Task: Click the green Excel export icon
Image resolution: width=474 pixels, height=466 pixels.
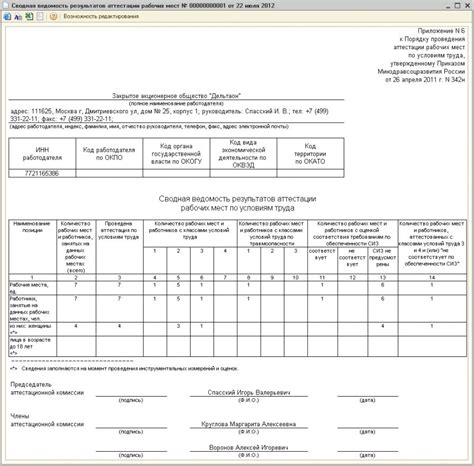Action: [x=29, y=16]
